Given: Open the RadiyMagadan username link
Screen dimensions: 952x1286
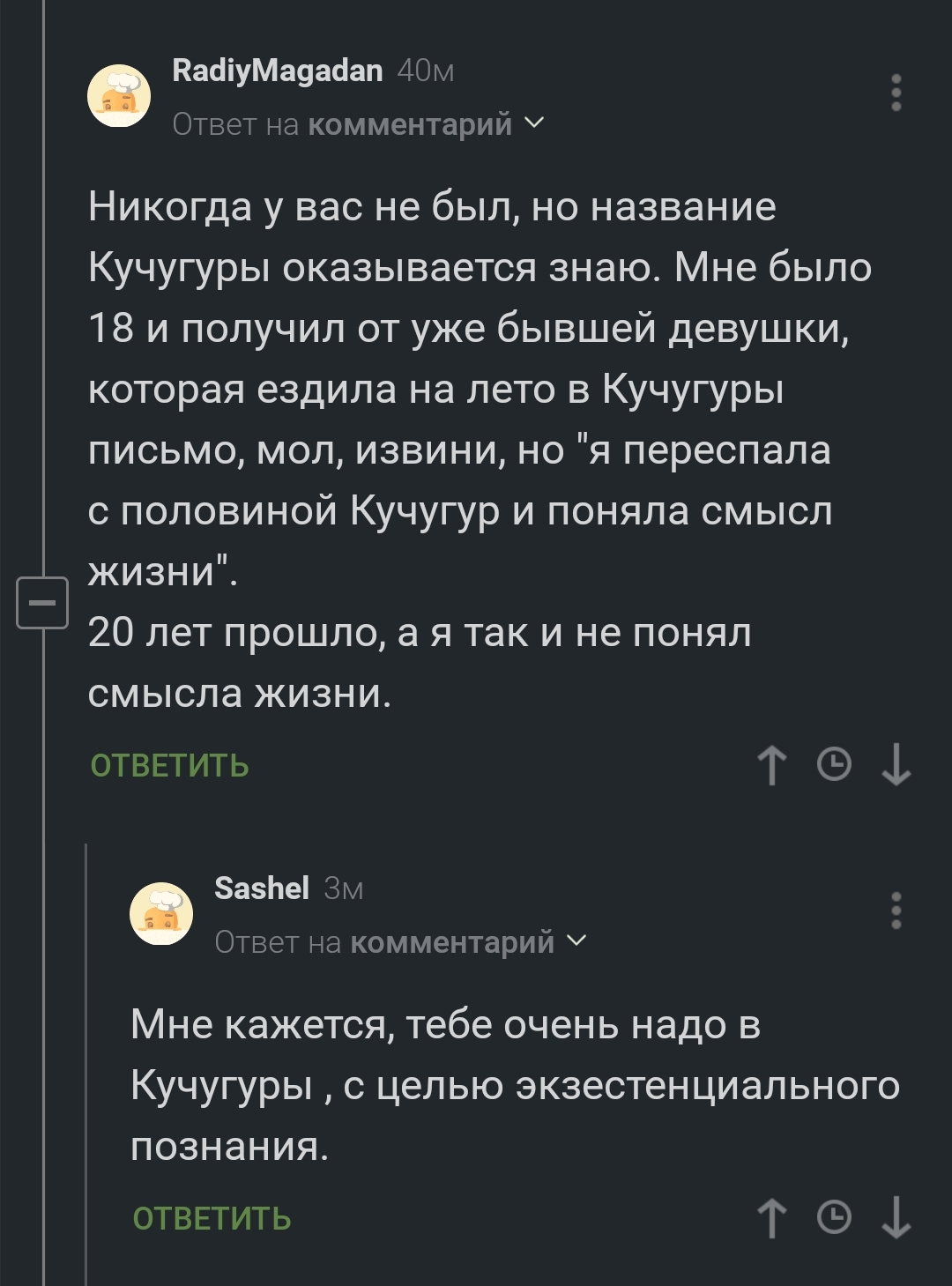Looking at the screenshot, I should point(277,71).
